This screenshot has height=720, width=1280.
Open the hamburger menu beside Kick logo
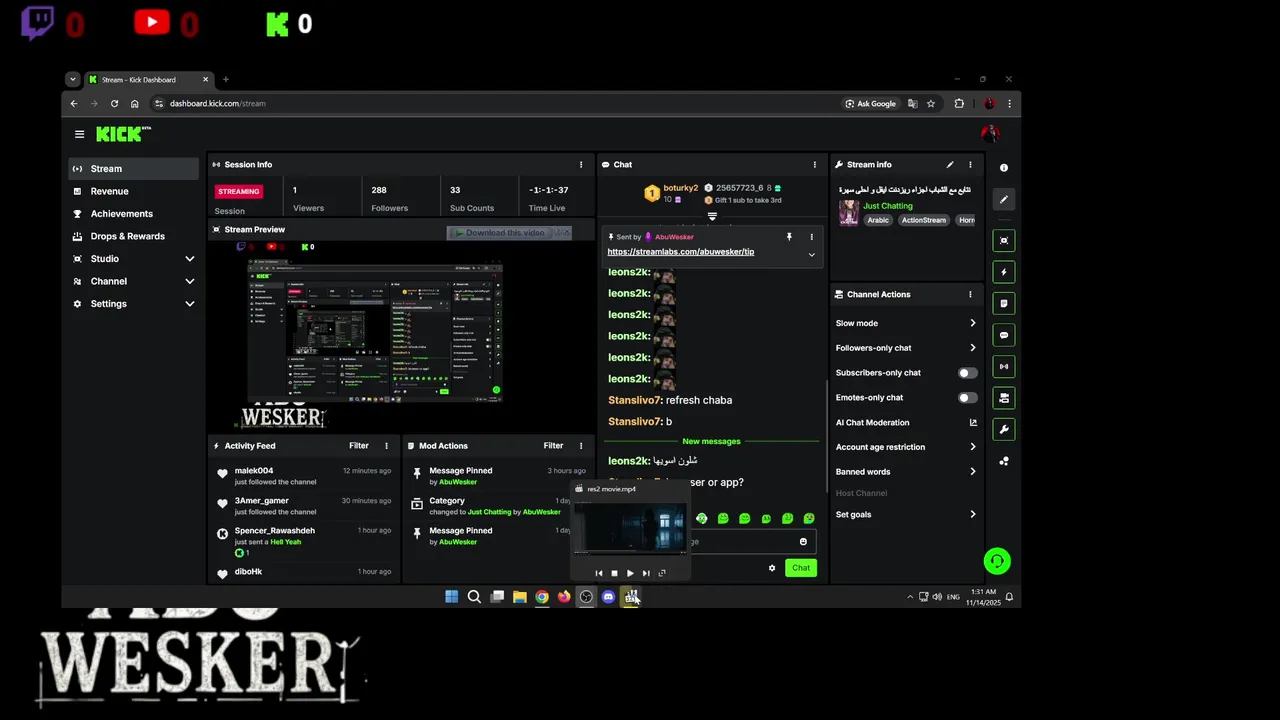[79, 134]
